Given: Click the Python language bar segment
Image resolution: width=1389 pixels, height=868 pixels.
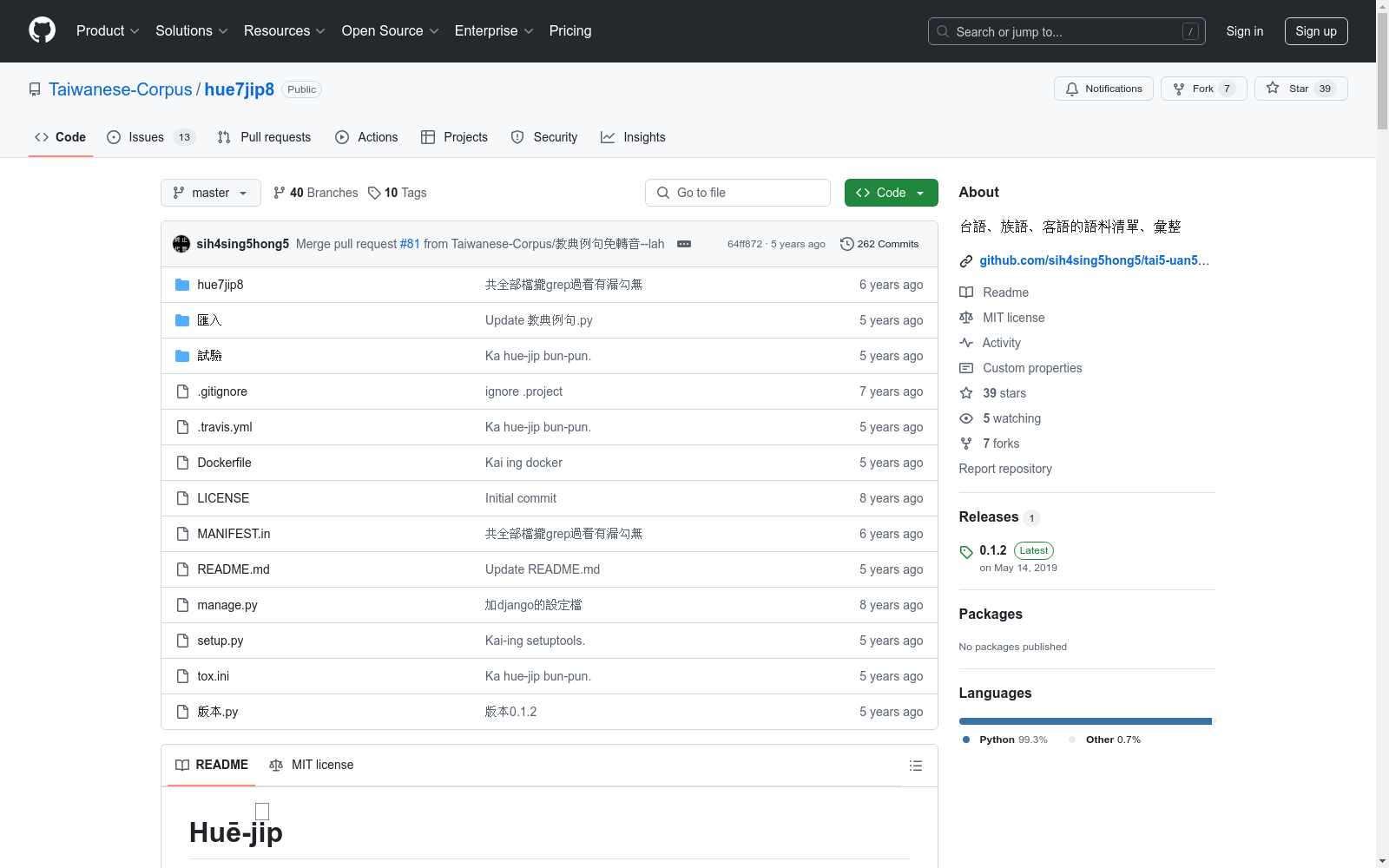Looking at the screenshot, I should pos(1085,721).
